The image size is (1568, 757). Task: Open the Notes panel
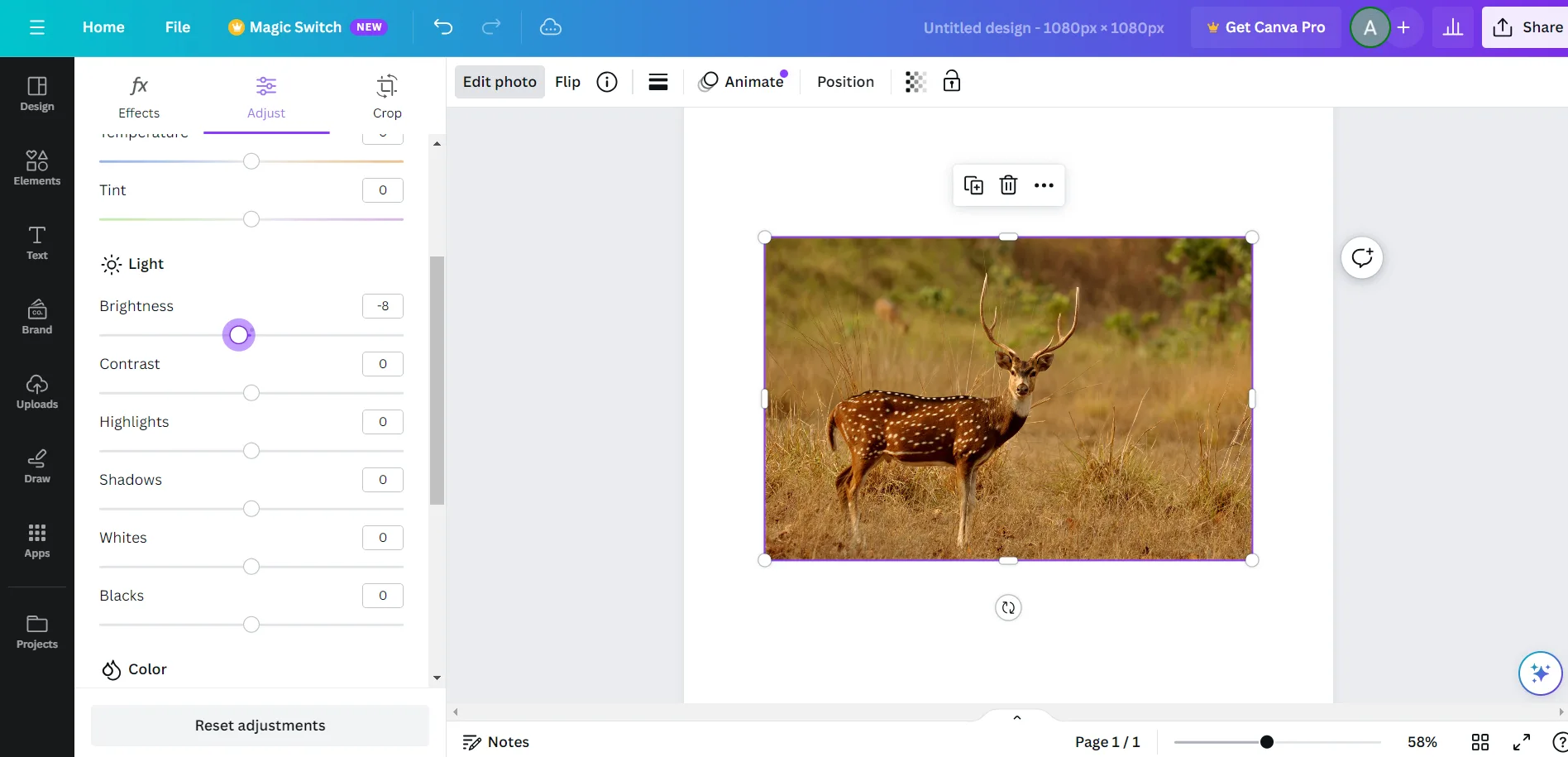coord(496,742)
